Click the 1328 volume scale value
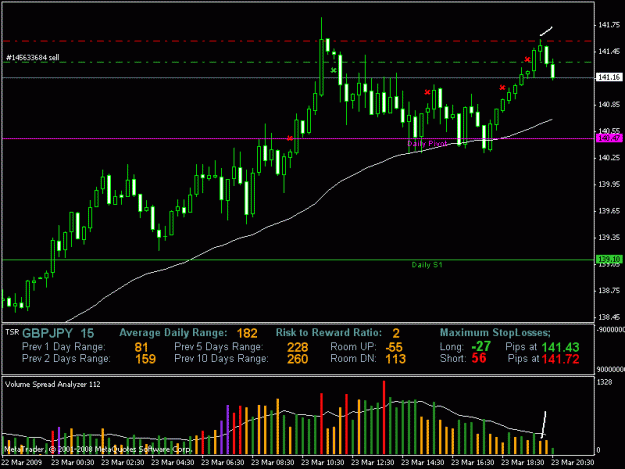 point(605,382)
